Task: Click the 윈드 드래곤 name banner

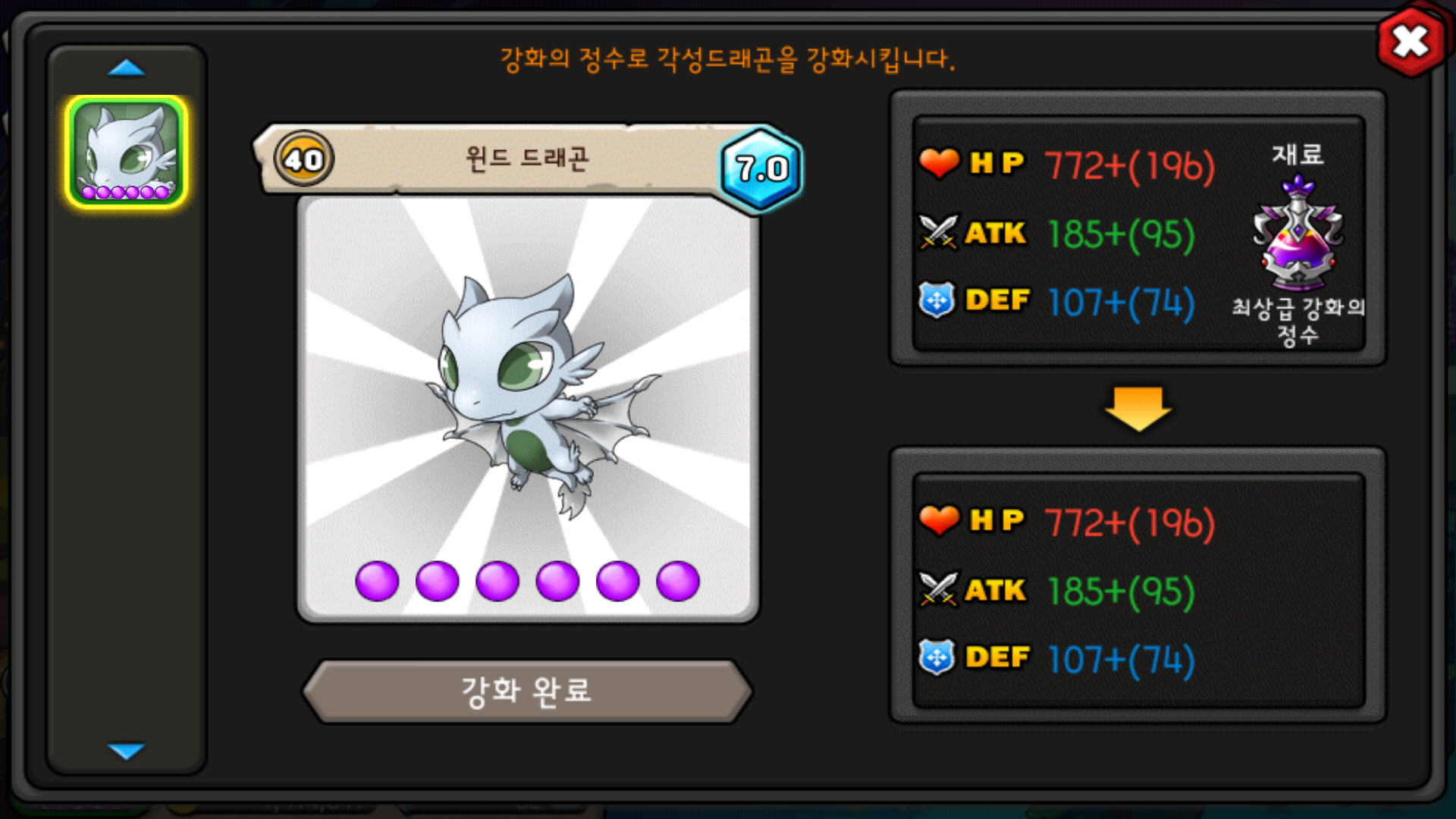Action: pos(526,158)
